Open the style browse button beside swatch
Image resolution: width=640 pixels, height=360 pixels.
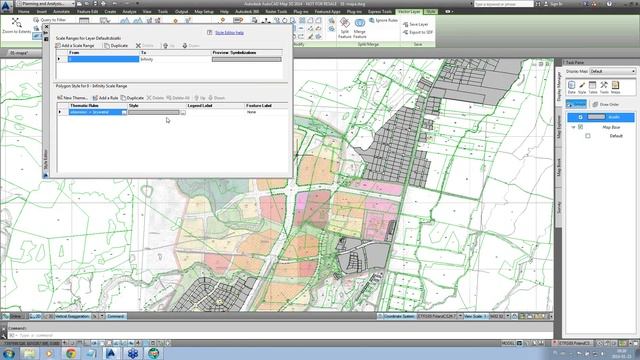[183, 112]
